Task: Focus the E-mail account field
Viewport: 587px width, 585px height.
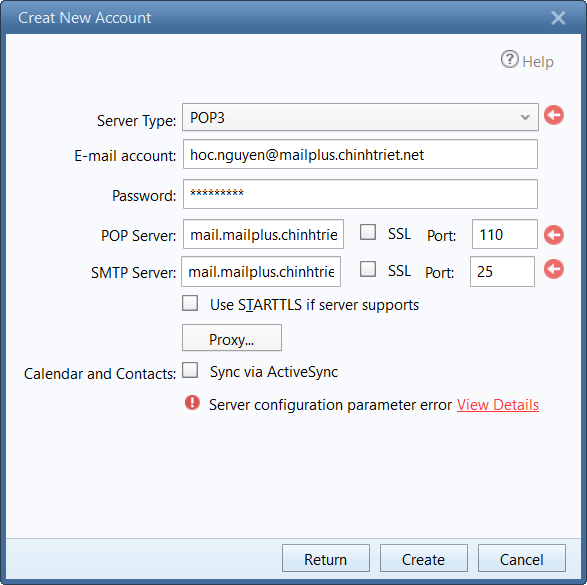Action: [x=360, y=154]
